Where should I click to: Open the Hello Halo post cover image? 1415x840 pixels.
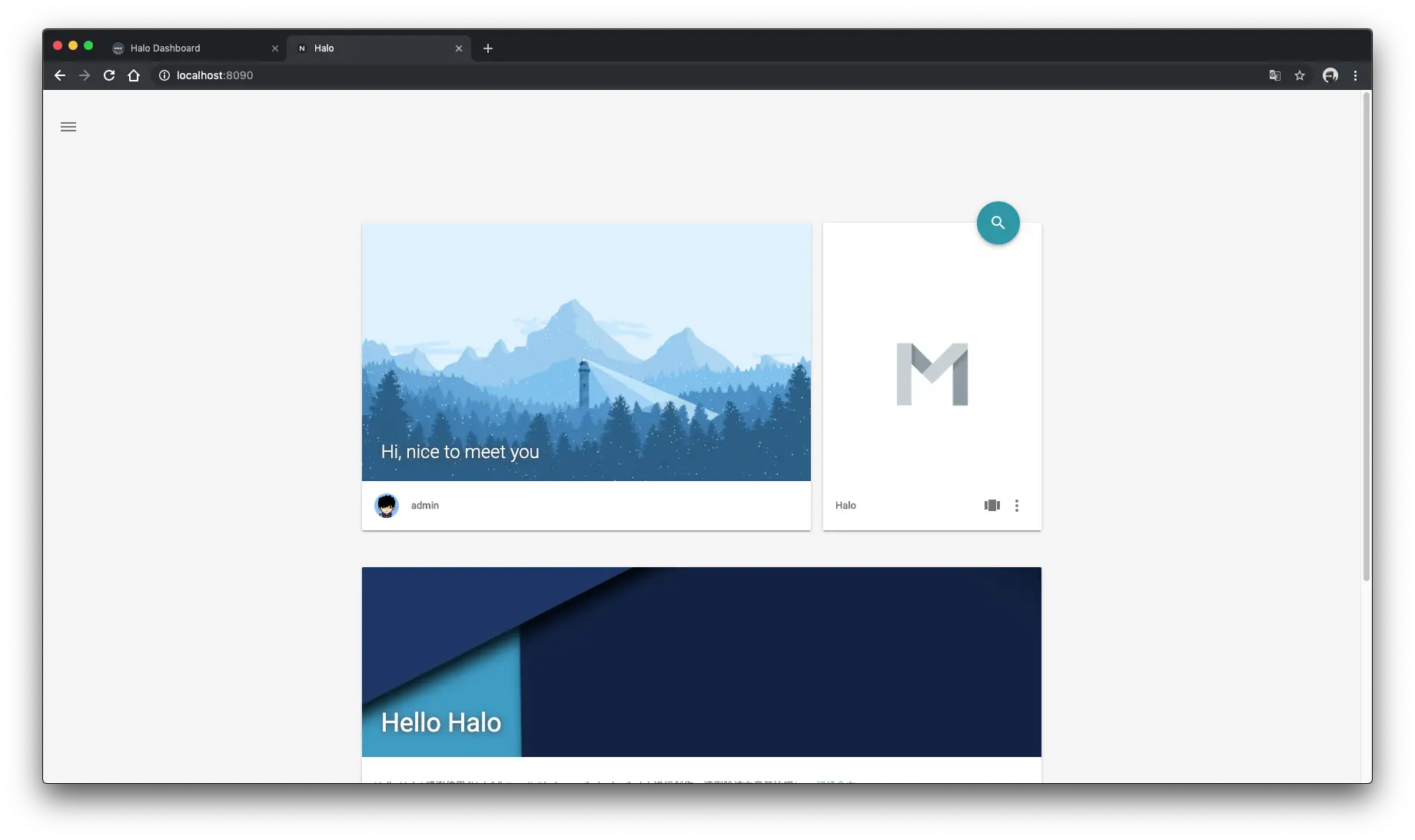702,662
